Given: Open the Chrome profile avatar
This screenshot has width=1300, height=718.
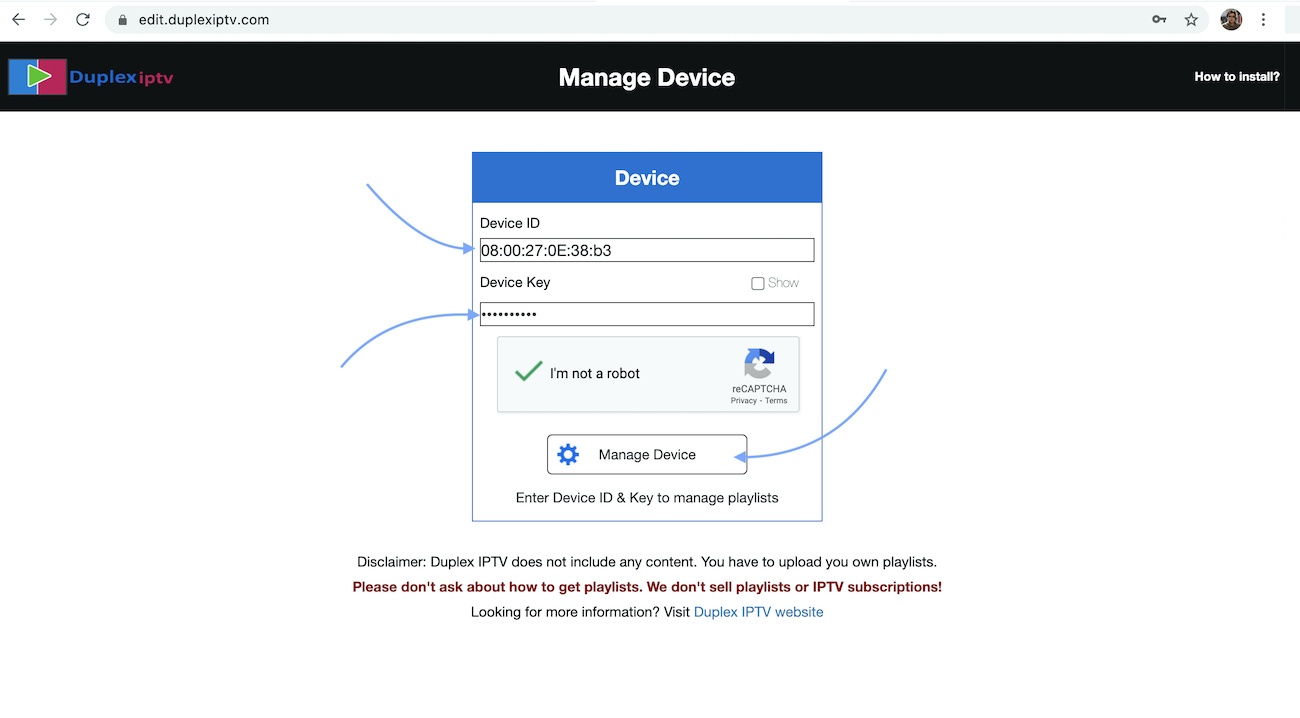Looking at the screenshot, I should pos(1231,19).
